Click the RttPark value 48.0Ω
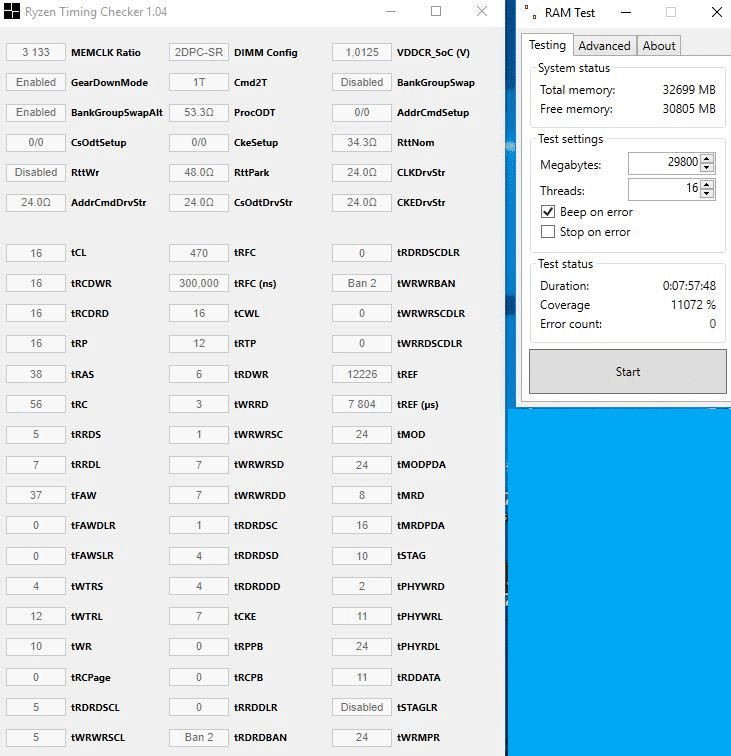This screenshot has width=731, height=756. coord(199,172)
